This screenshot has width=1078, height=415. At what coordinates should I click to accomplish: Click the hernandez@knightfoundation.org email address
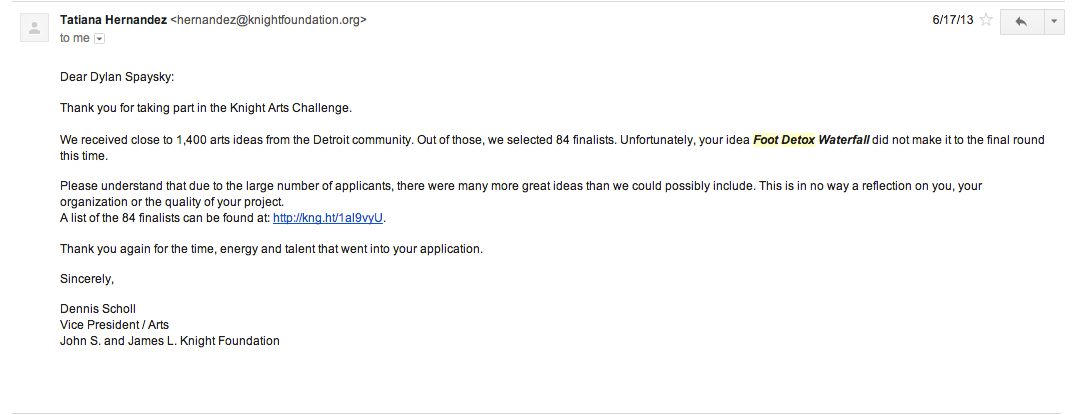tap(269, 19)
